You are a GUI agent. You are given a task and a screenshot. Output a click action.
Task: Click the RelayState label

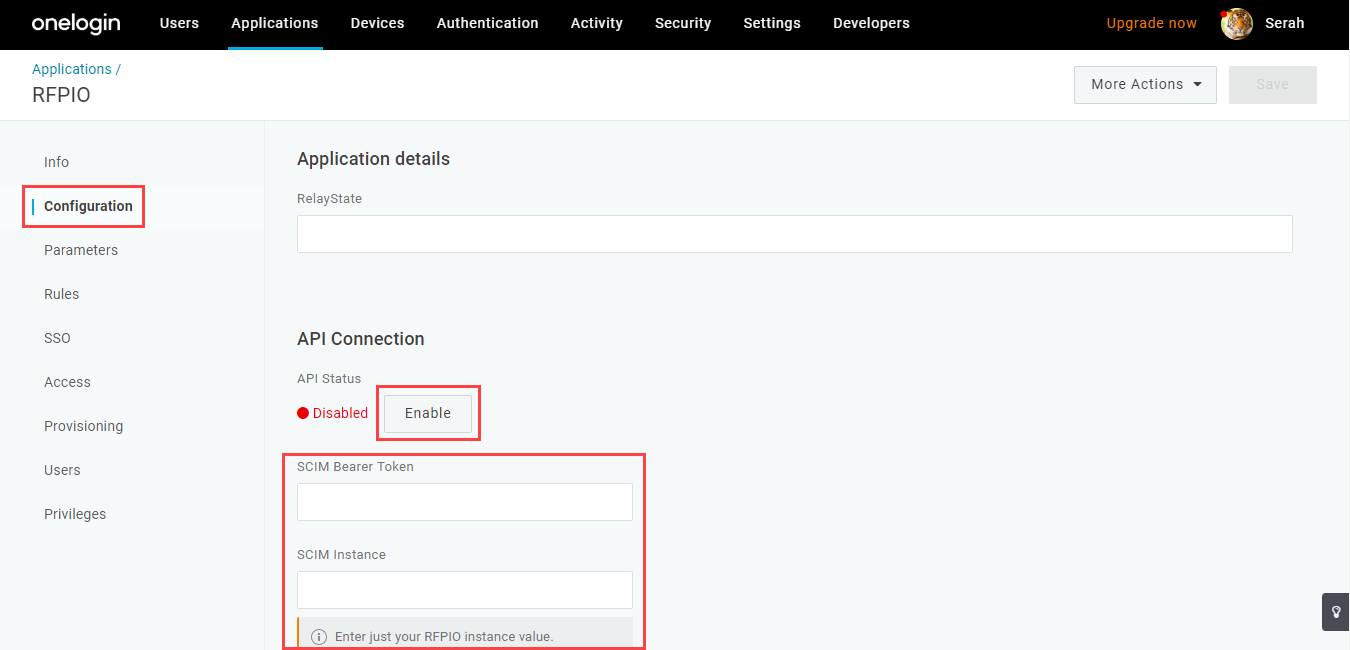[329, 199]
